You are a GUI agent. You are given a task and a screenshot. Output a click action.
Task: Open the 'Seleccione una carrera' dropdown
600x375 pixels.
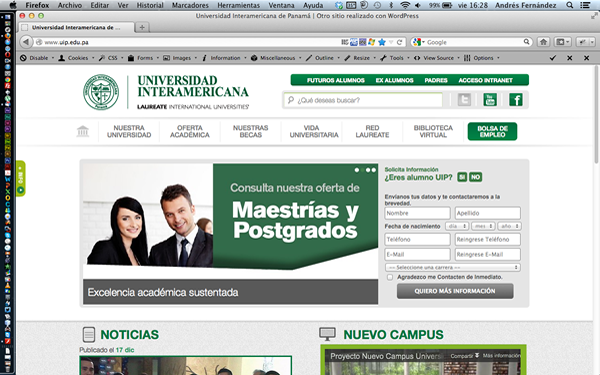point(453,267)
